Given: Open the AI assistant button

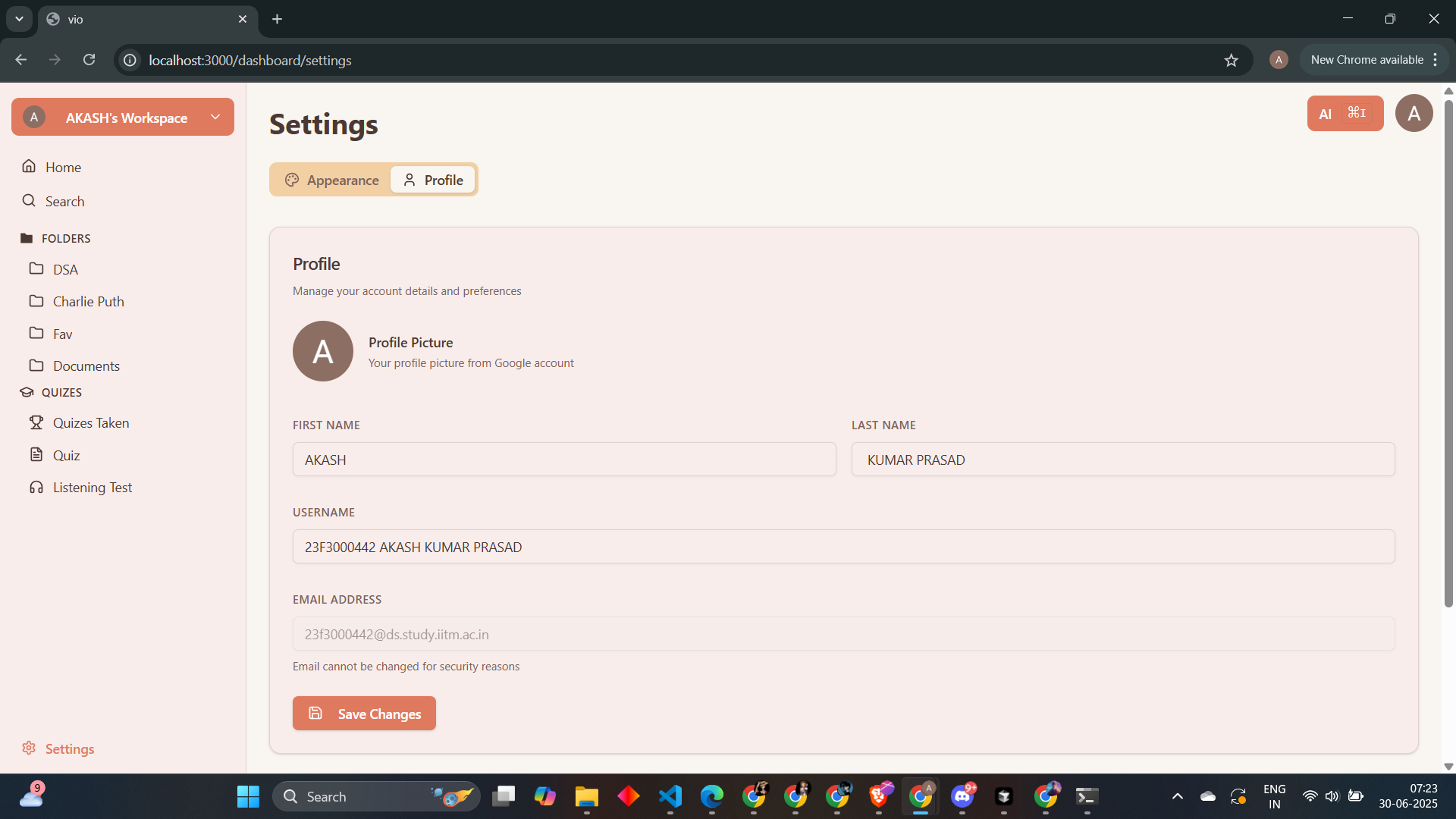Looking at the screenshot, I should pos(1345,114).
